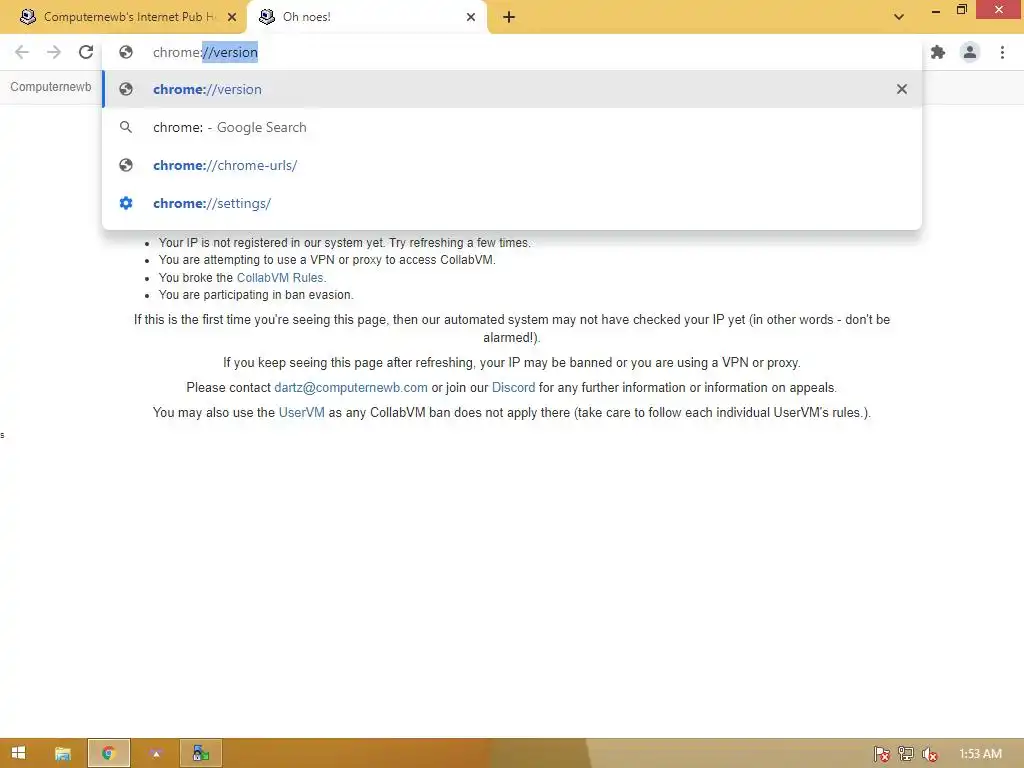
Task: Open the Extensions puzzle icon
Action: coord(938,52)
